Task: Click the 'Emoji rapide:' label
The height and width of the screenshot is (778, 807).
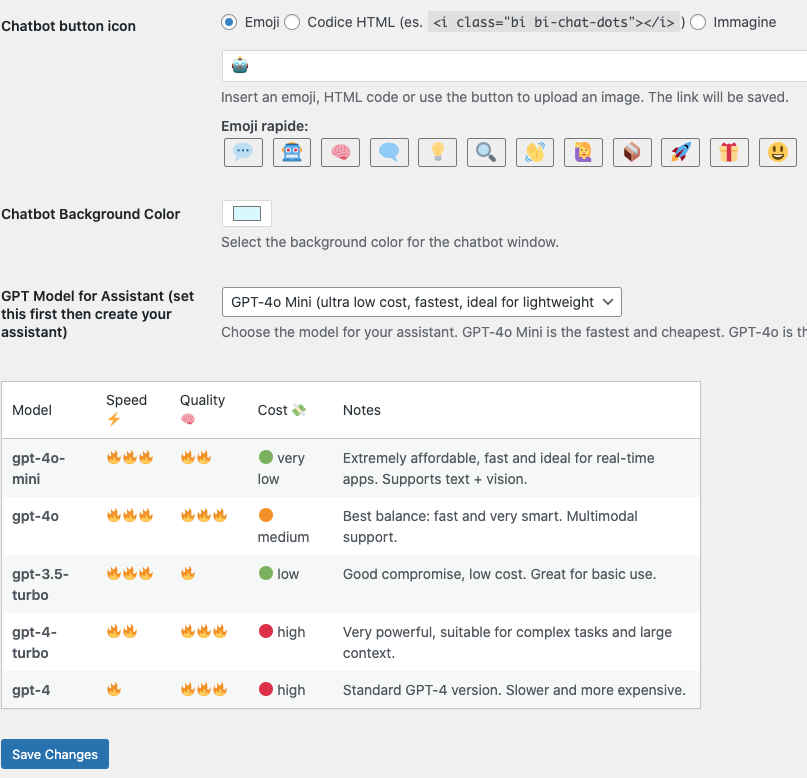Action: 265,126
